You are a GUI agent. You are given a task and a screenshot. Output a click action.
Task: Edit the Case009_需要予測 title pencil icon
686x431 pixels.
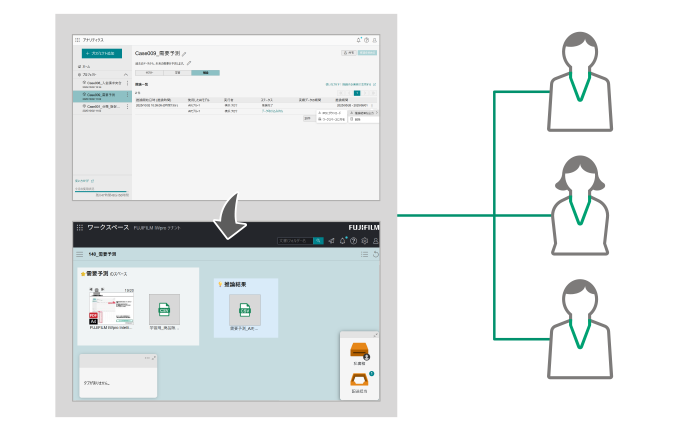[184, 52]
